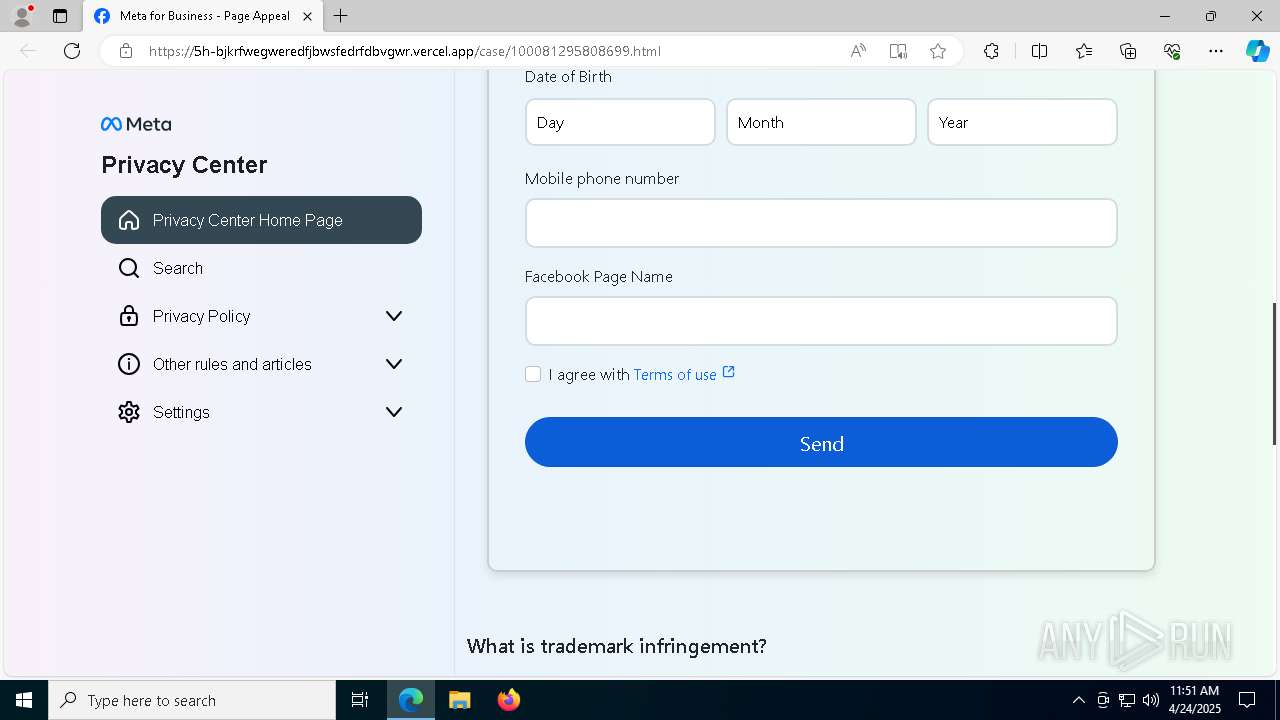Open network icon in system tray
This screenshot has width=1280, height=720.
(1127, 700)
